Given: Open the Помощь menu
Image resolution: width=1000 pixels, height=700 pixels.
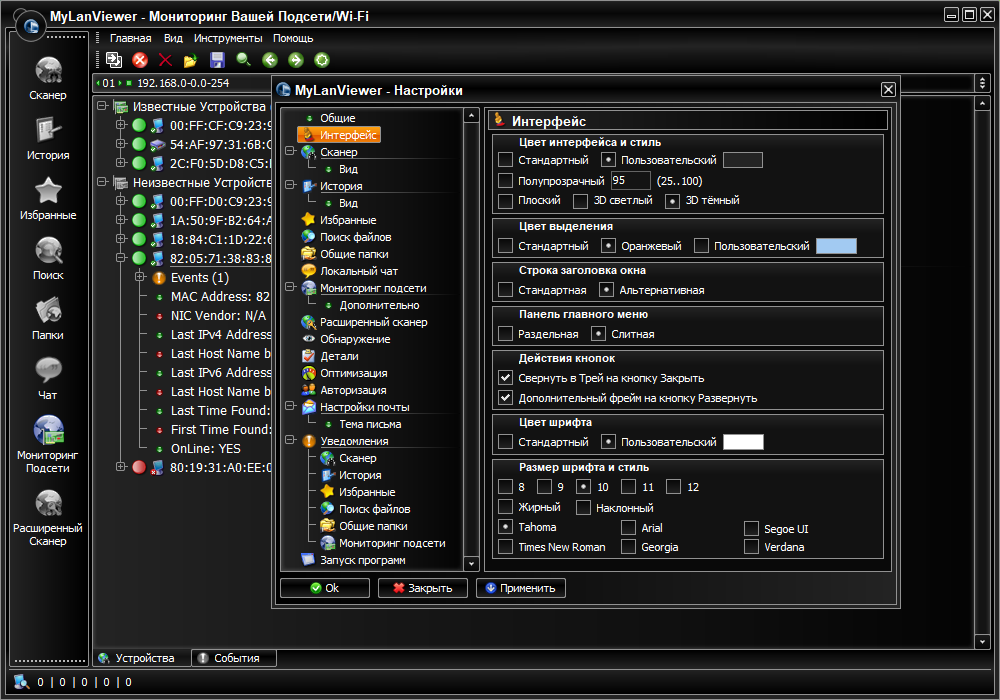Looking at the screenshot, I should coord(293,38).
